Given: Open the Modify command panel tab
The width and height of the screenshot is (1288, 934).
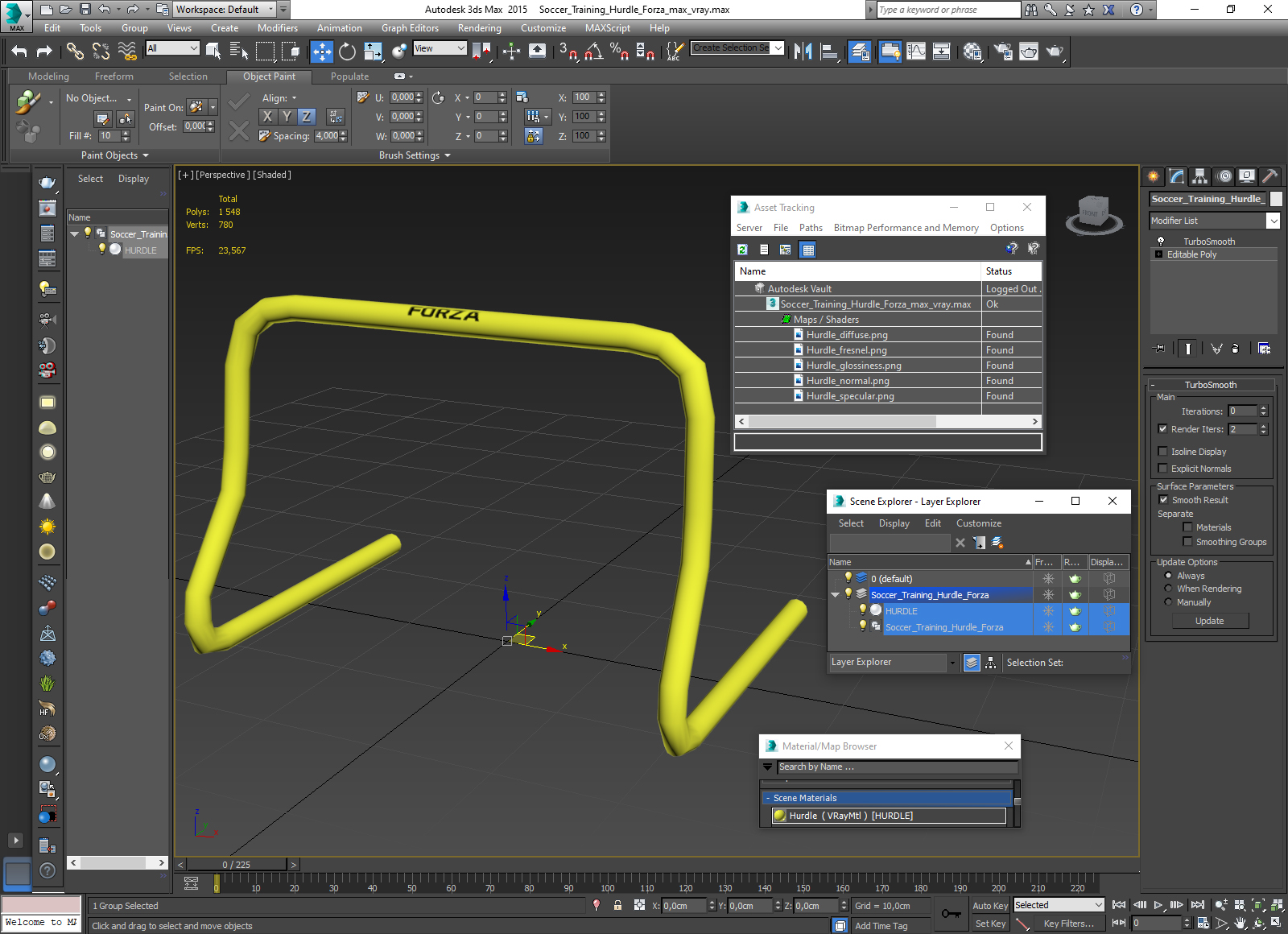Looking at the screenshot, I should coord(1177,176).
